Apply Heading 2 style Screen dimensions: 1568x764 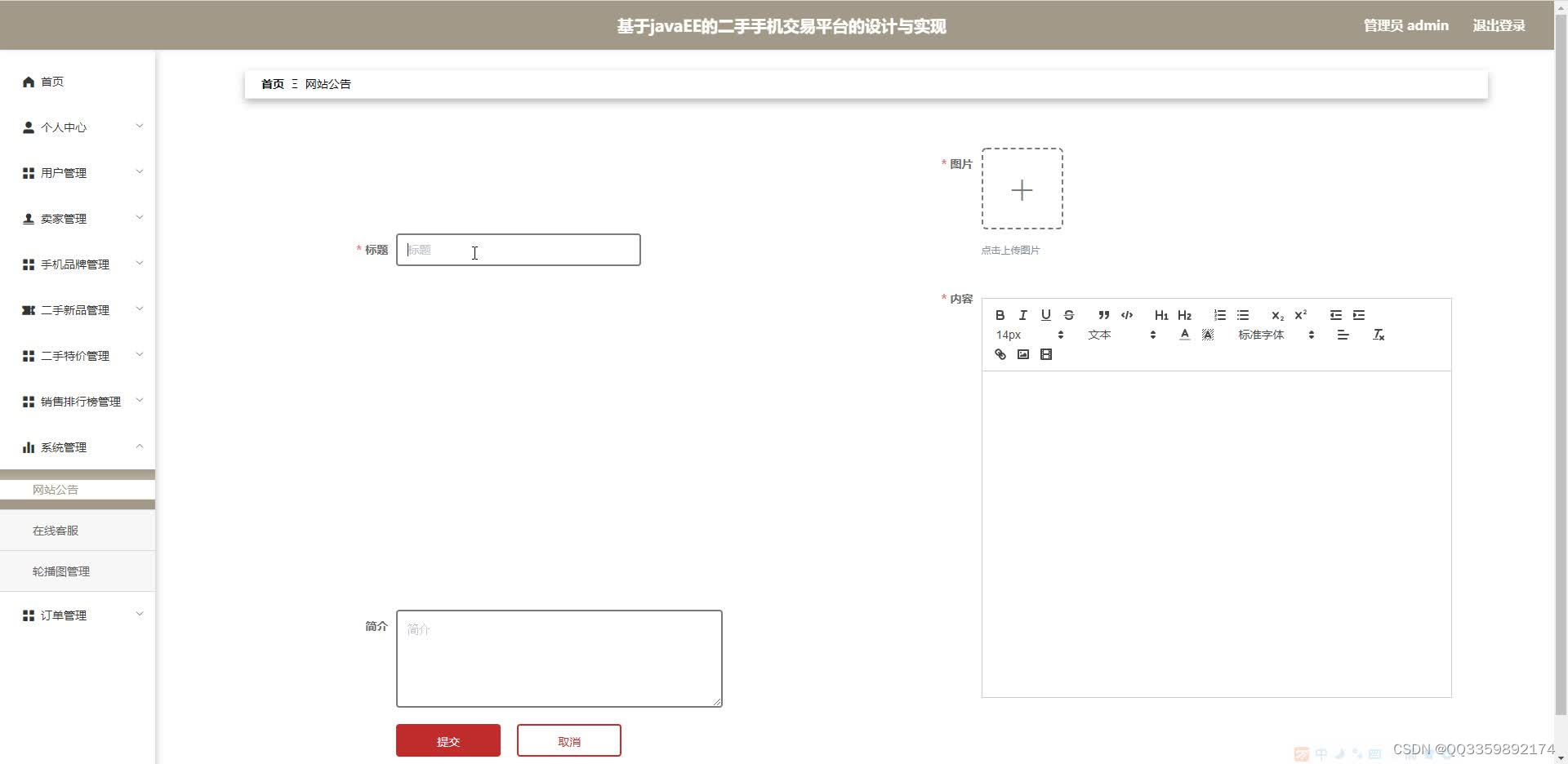(x=1184, y=315)
